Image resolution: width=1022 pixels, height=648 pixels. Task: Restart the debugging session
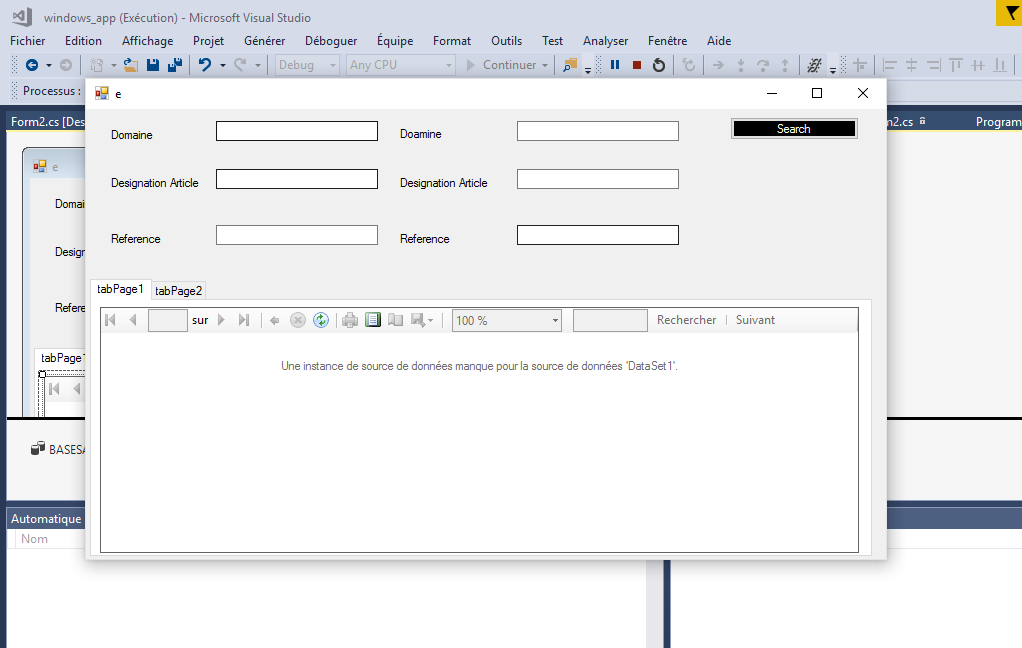(657, 65)
